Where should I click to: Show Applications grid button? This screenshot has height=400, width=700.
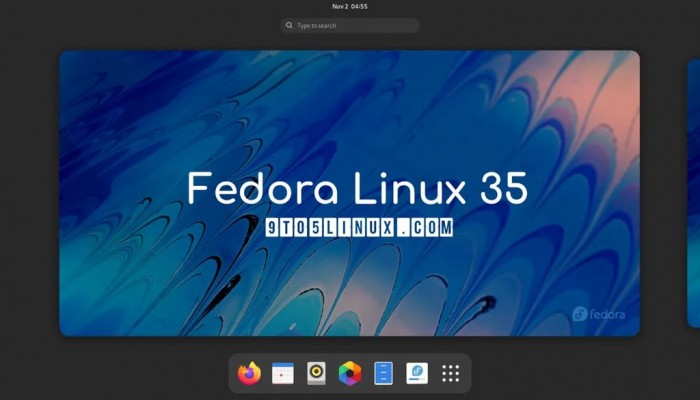[x=450, y=373]
